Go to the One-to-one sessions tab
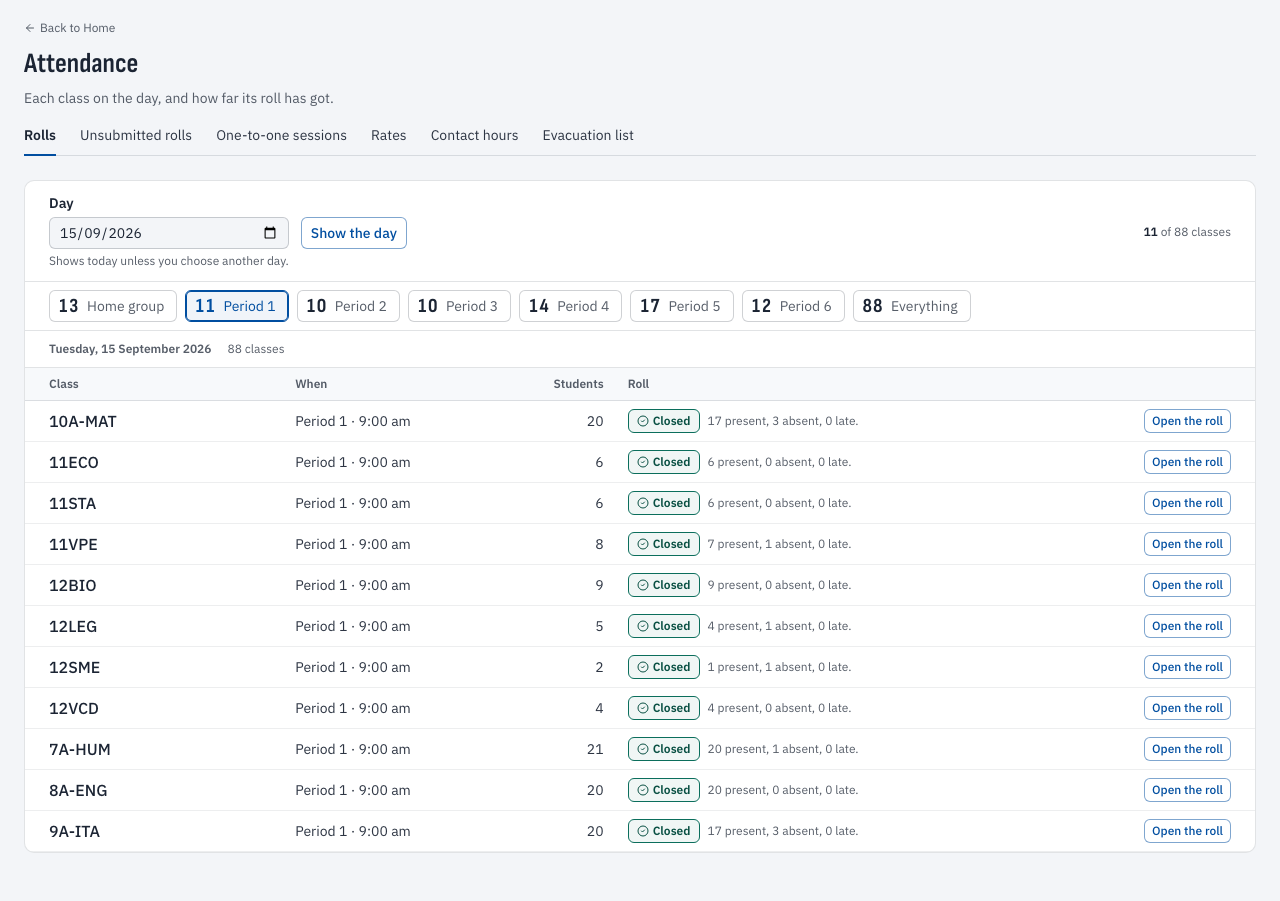The height and width of the screenshot is (901, 1280). pos(281,135)
